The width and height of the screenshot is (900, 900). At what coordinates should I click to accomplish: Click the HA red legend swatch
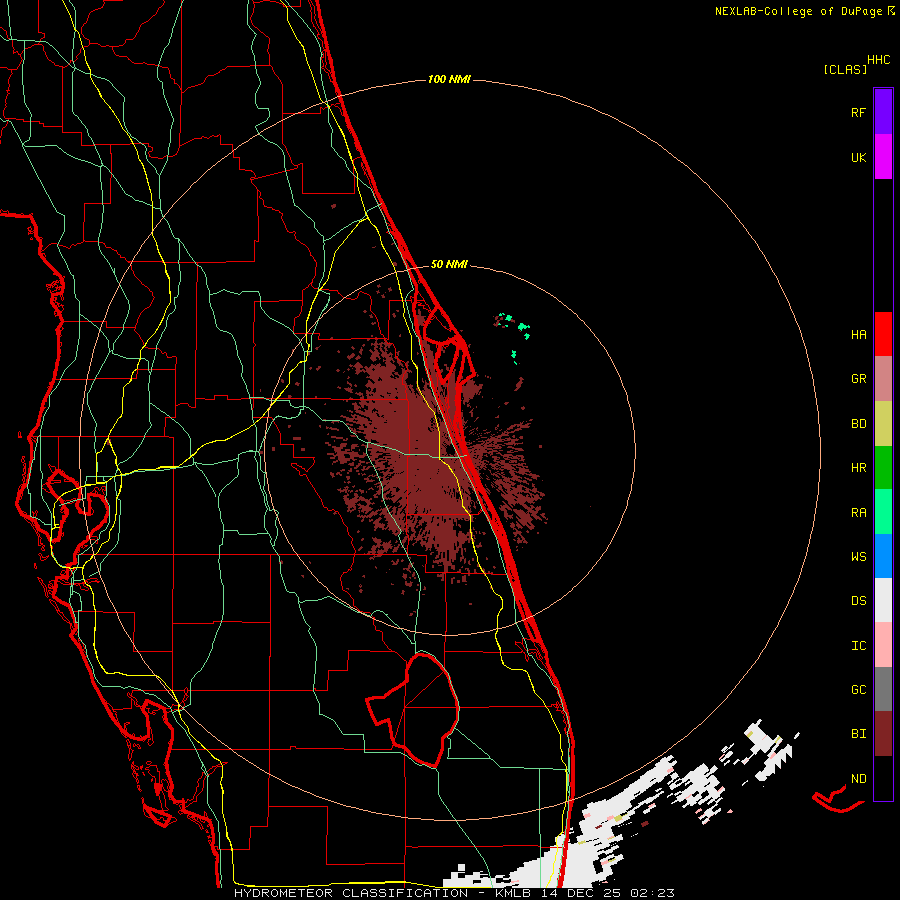883,334
